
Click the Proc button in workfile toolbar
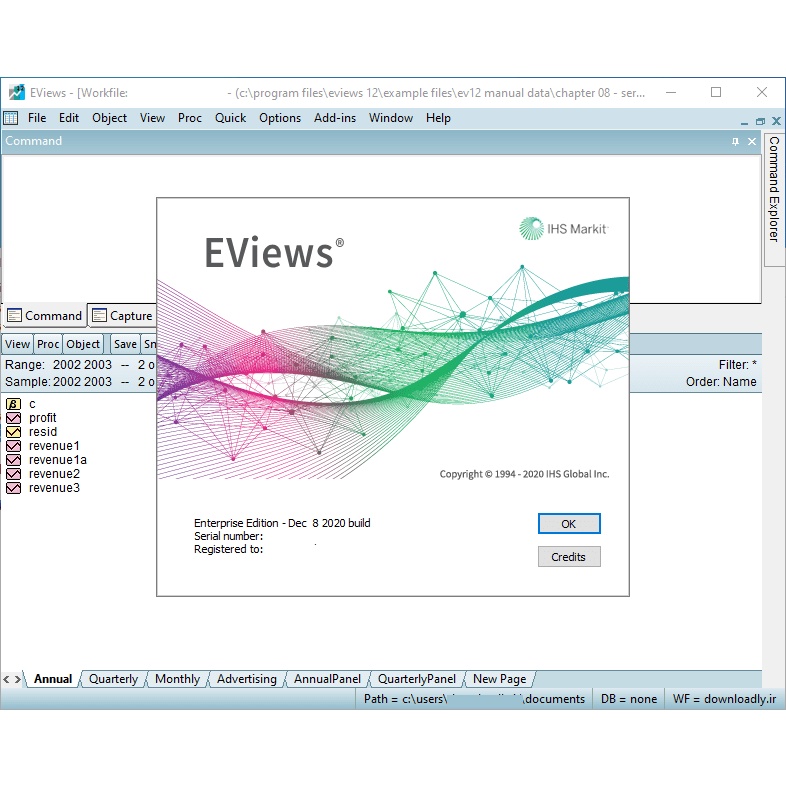[48, 344]
